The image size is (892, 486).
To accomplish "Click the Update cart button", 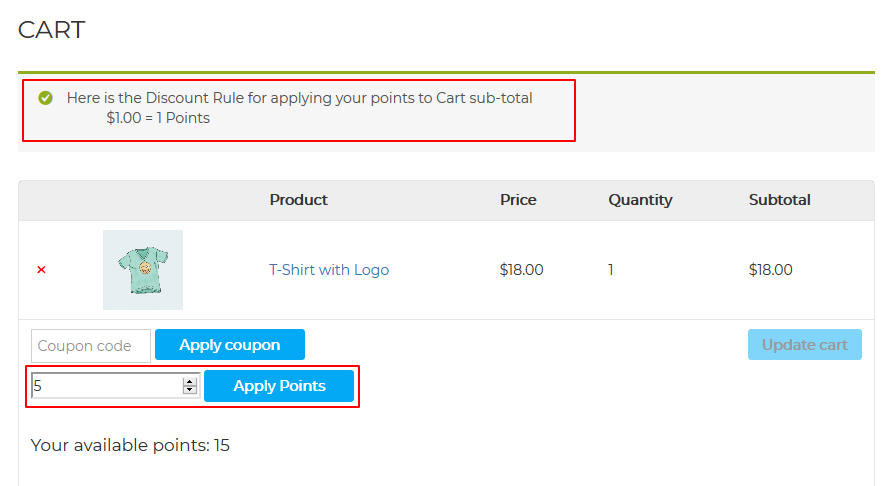I will [804, 345].
